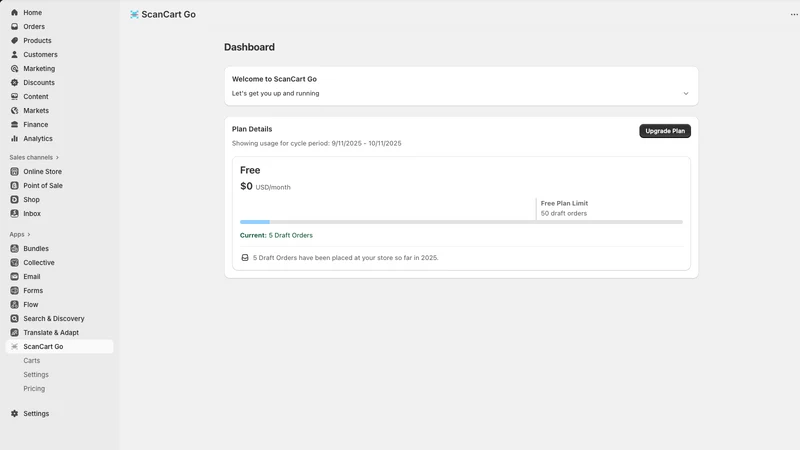Click the Collective app icon
800x450 pixels.
[x=14, y=263]
